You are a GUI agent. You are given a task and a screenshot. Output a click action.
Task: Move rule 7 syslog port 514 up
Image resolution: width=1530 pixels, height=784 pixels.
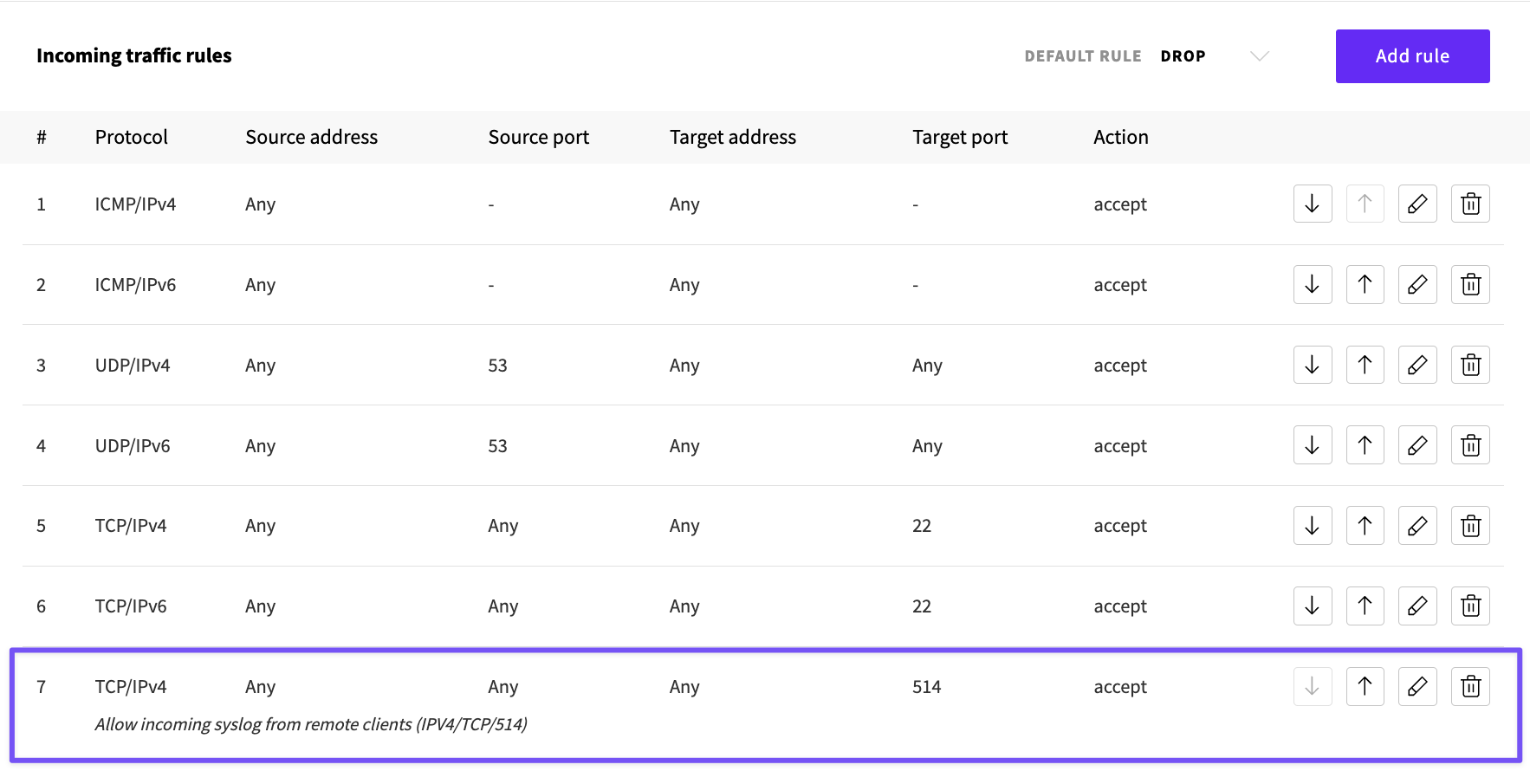1365,686
